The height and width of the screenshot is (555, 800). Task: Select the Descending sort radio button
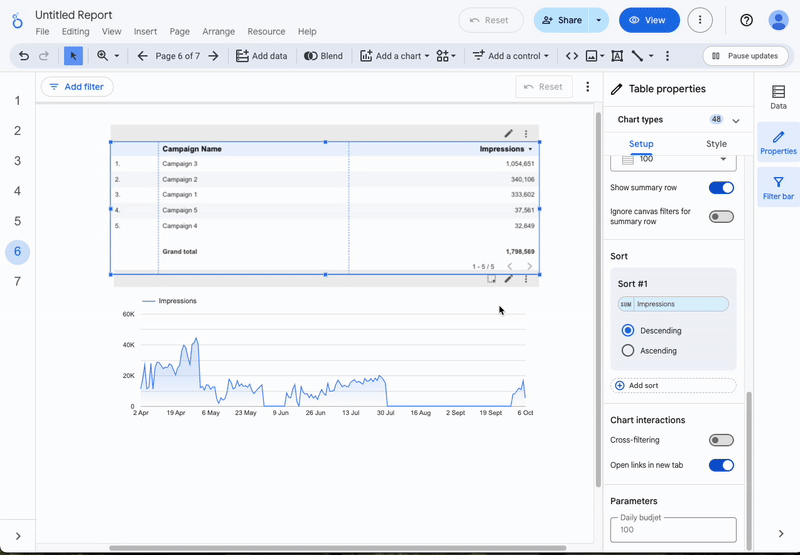(628, 331)
